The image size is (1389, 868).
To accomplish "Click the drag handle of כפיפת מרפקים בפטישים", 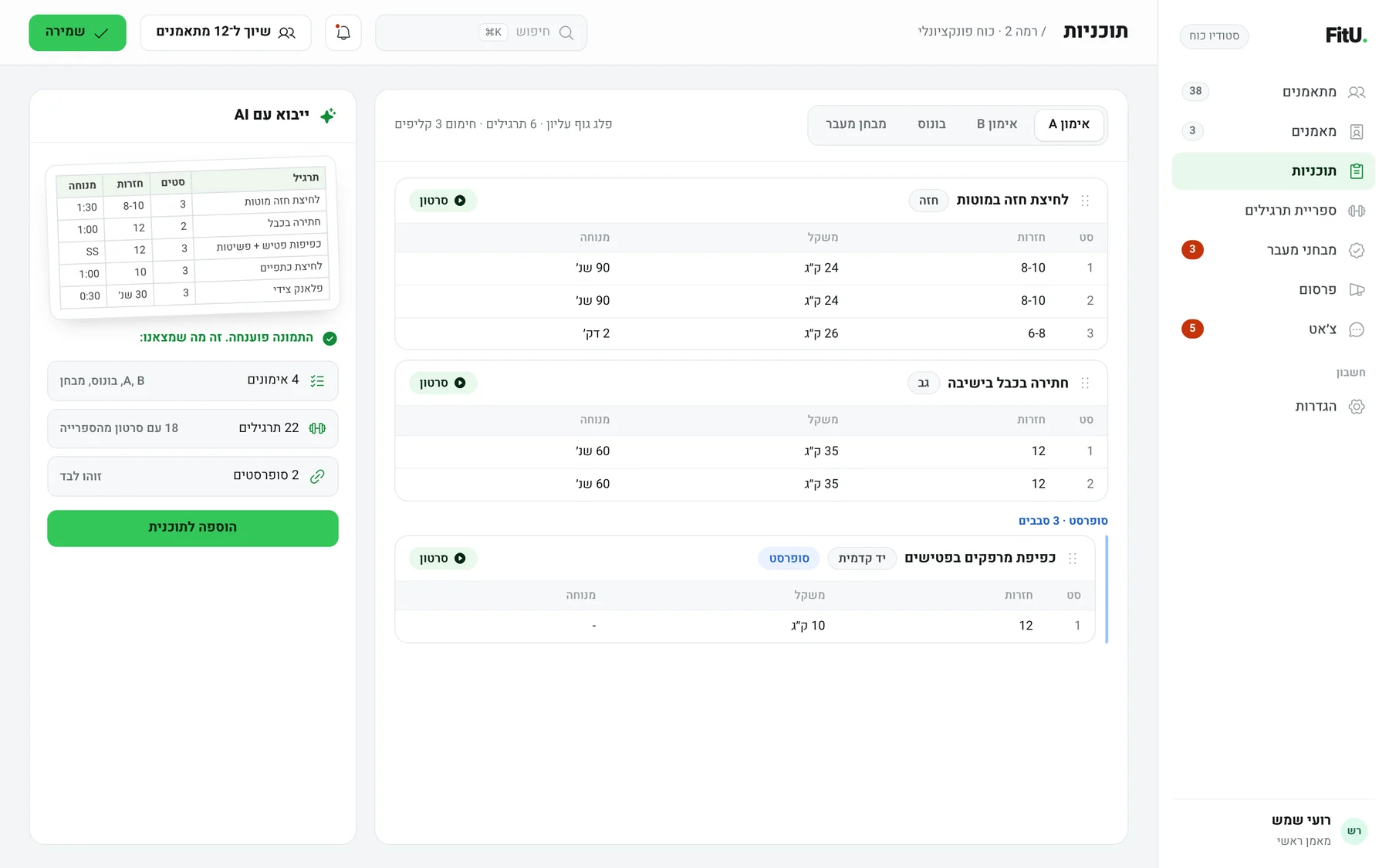I will pyautogui.click(x=1073, y=559).
